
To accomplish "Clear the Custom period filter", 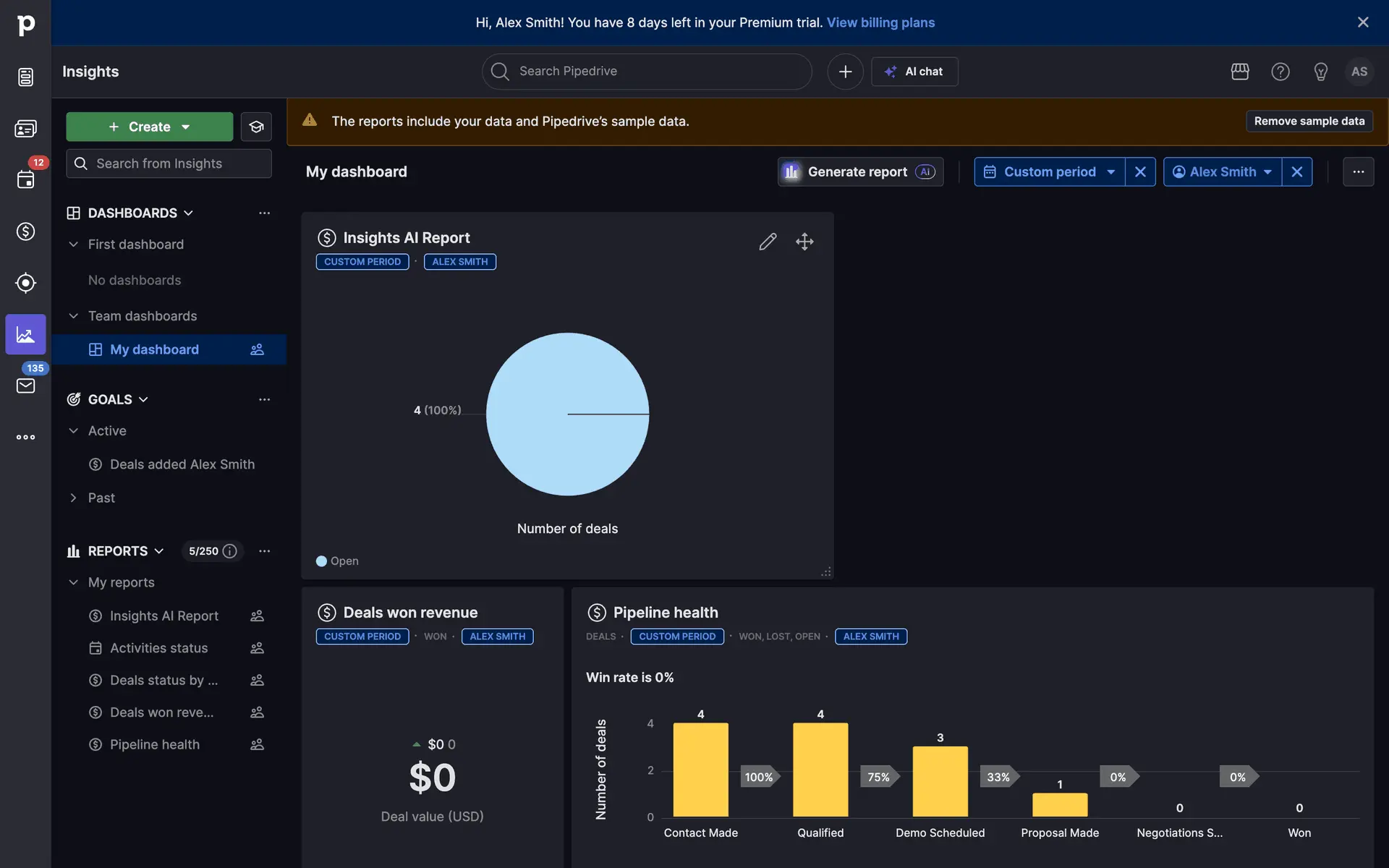I will (x=1140, y=172).
